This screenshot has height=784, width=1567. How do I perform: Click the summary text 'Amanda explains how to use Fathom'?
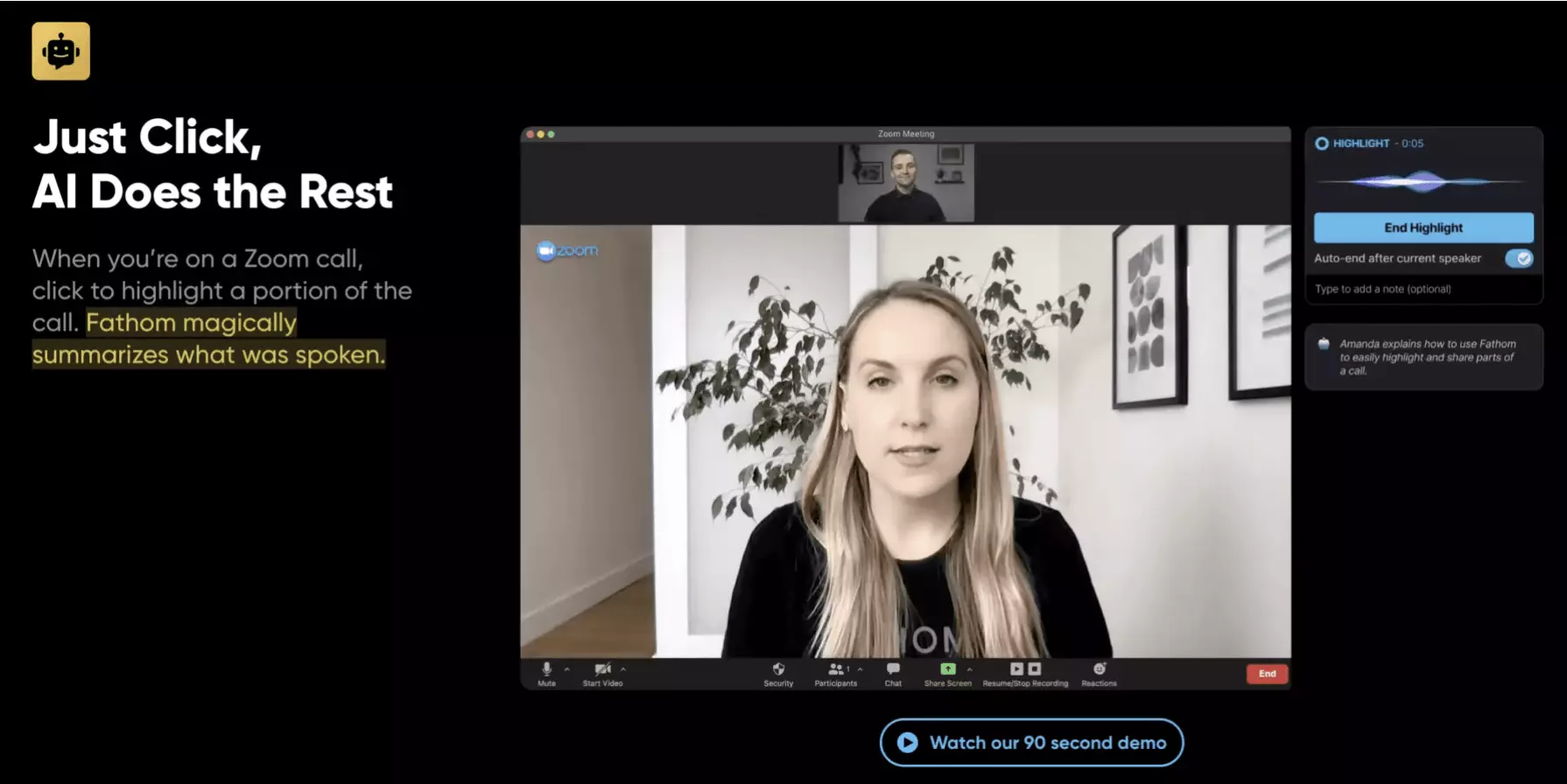(x=1428, y=344)
